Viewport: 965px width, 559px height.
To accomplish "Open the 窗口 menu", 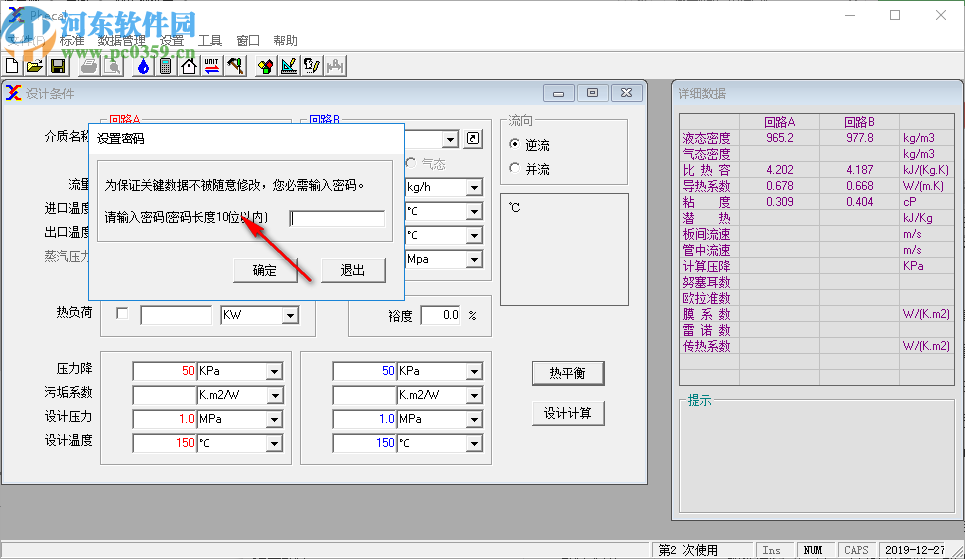I will point(247,41).
